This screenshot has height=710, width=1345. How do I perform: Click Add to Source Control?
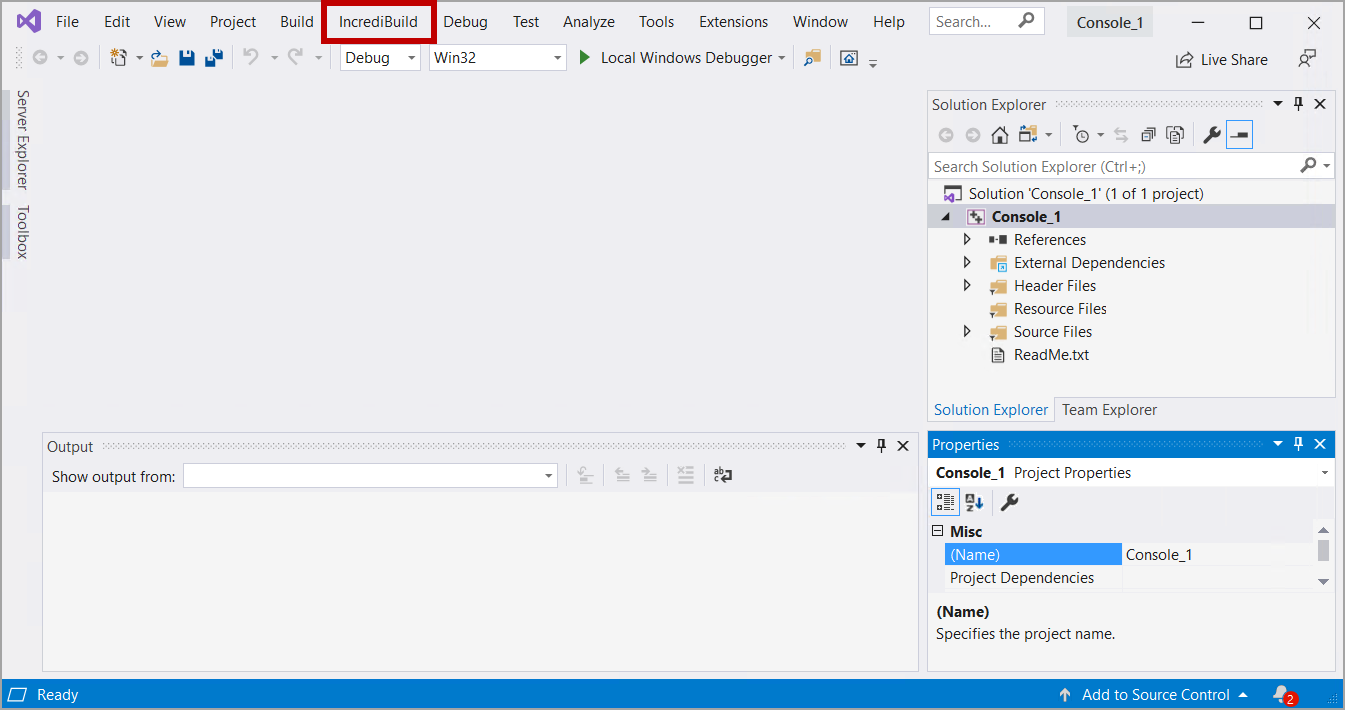[1155, 694]
